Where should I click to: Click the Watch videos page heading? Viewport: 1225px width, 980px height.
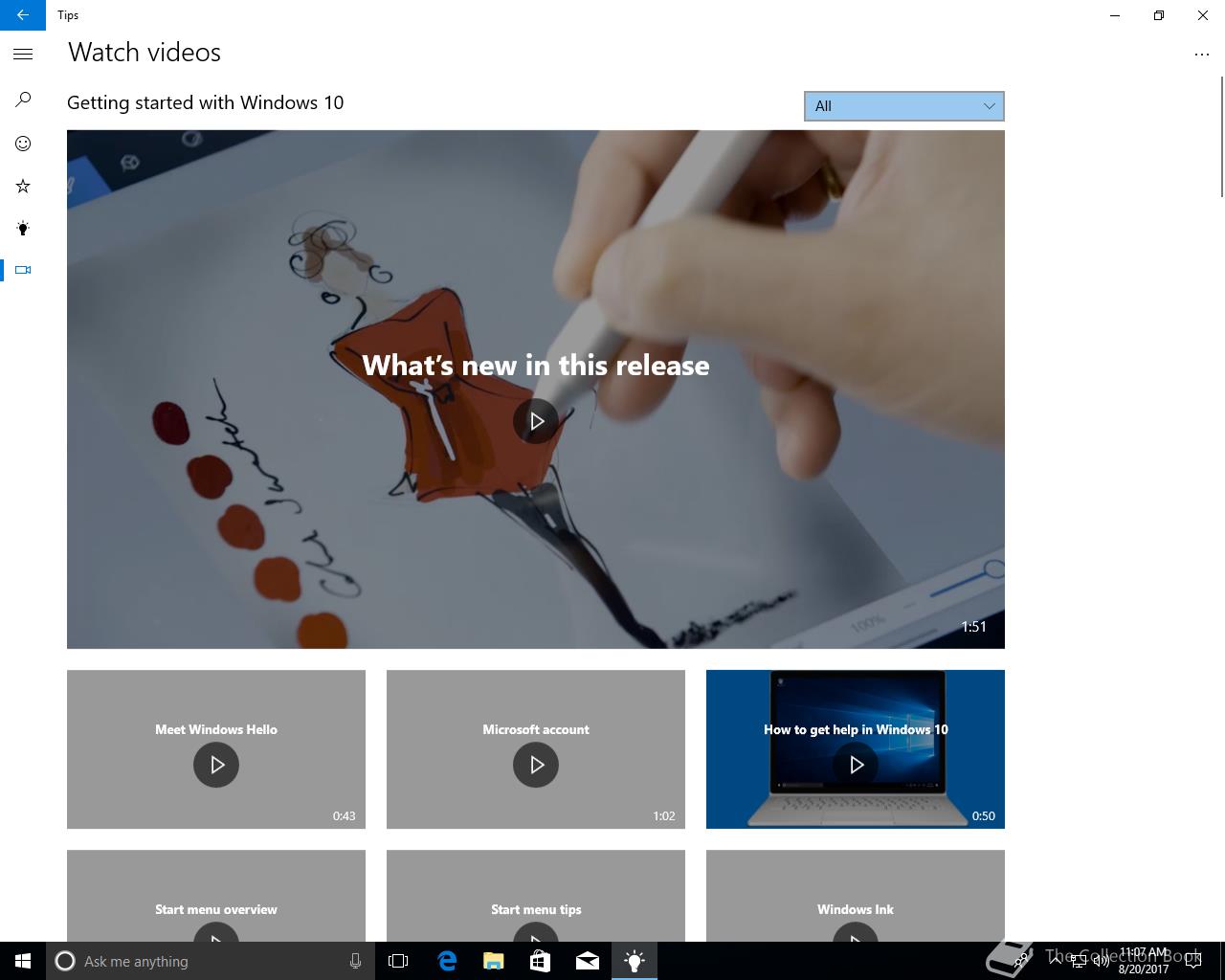pyautogui.click(x=145, y=53)
